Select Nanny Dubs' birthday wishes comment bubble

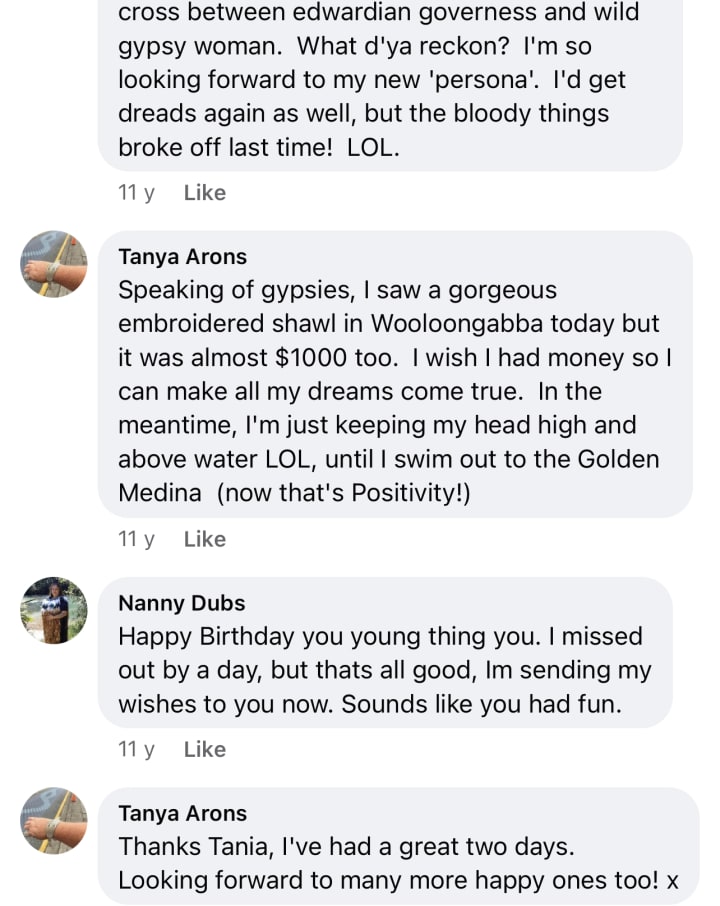(385, 653)
